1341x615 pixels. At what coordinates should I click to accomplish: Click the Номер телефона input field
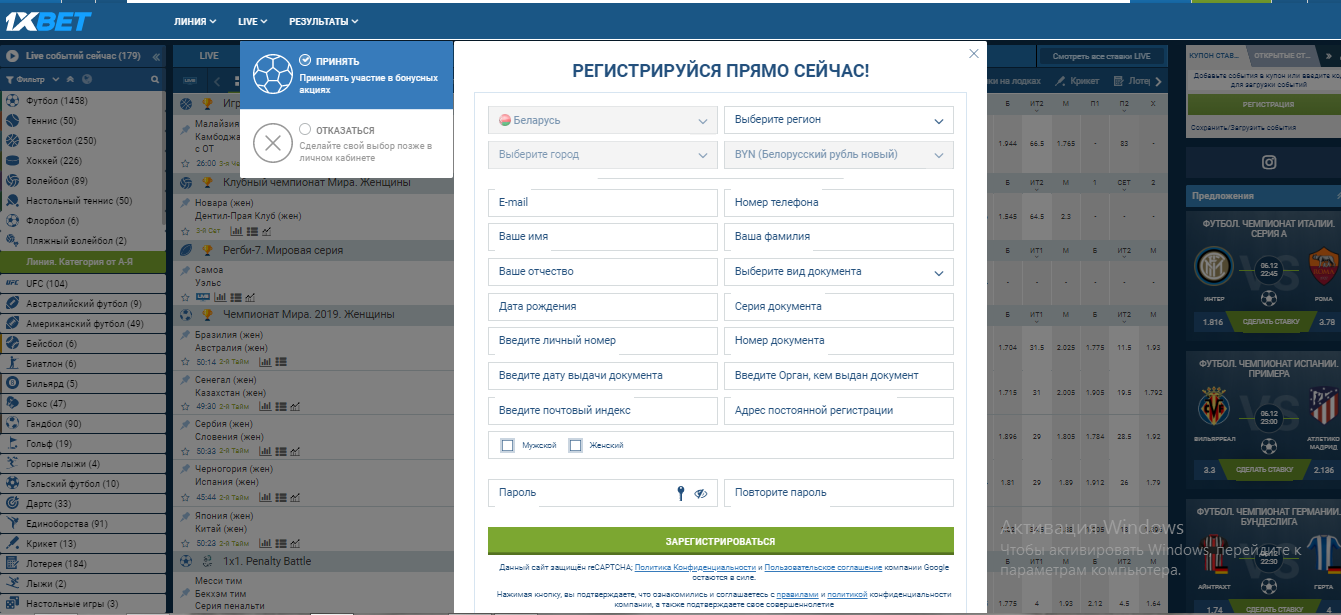838,203
